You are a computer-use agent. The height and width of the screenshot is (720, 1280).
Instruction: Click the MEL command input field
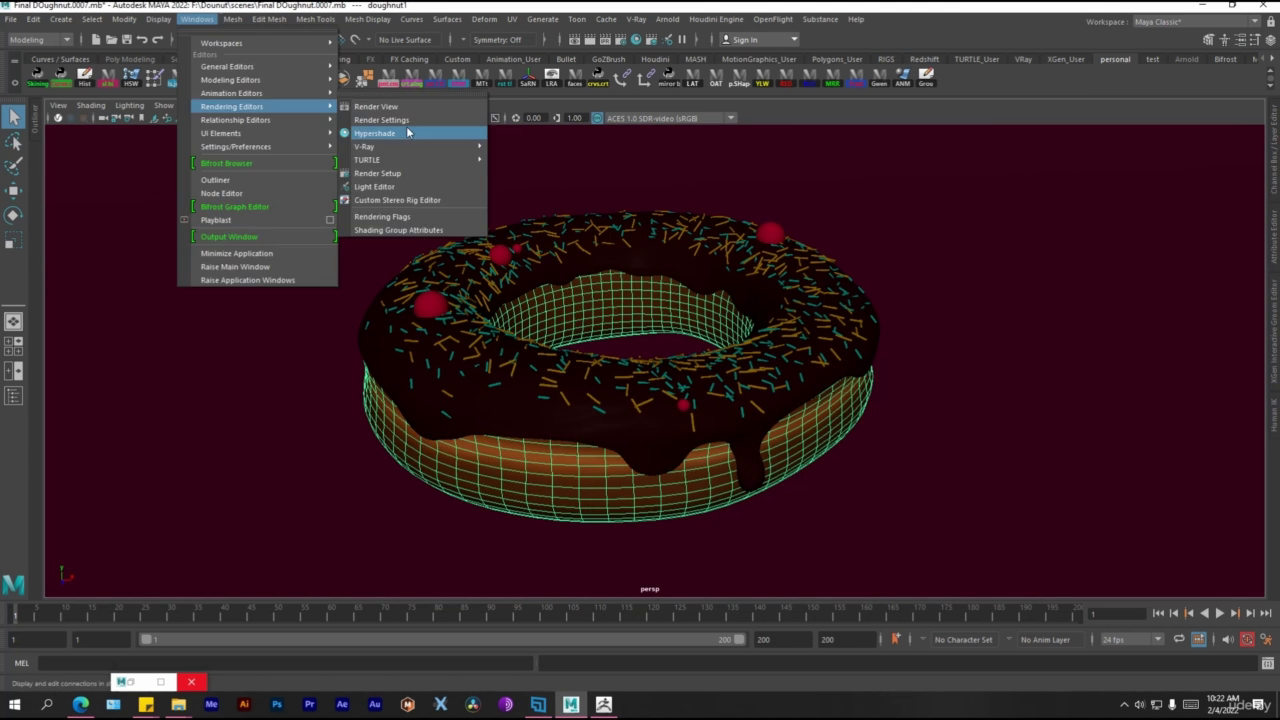pyautogui.click(x=285, y=663)
